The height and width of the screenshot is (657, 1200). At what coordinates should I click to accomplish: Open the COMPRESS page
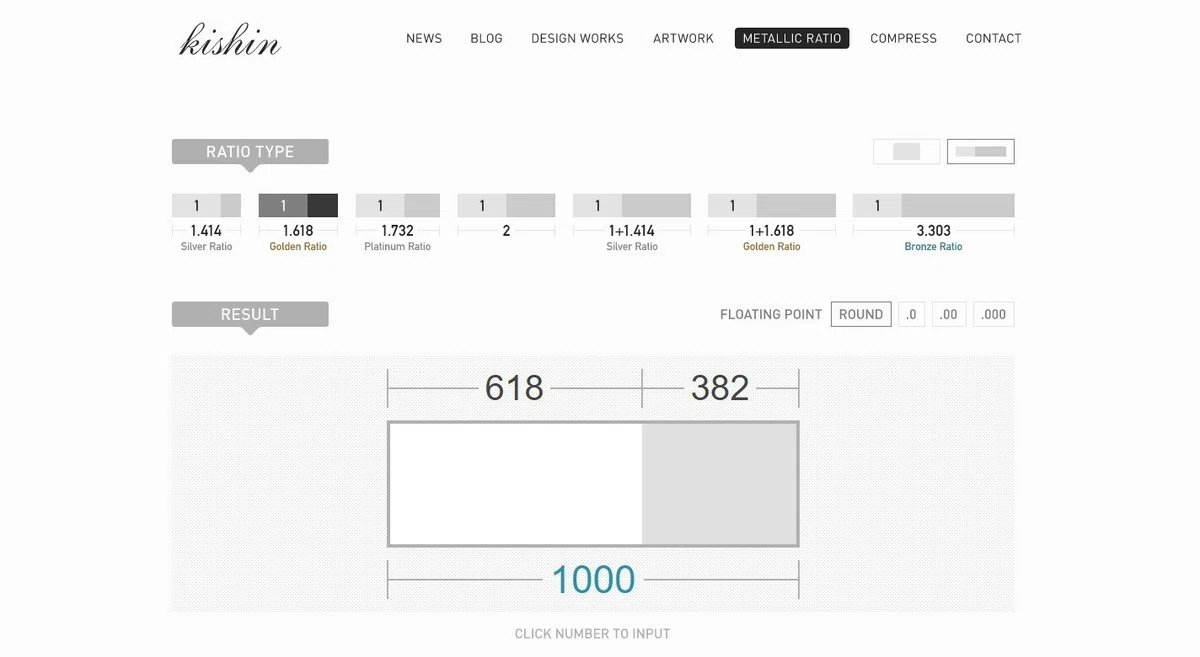903,38
